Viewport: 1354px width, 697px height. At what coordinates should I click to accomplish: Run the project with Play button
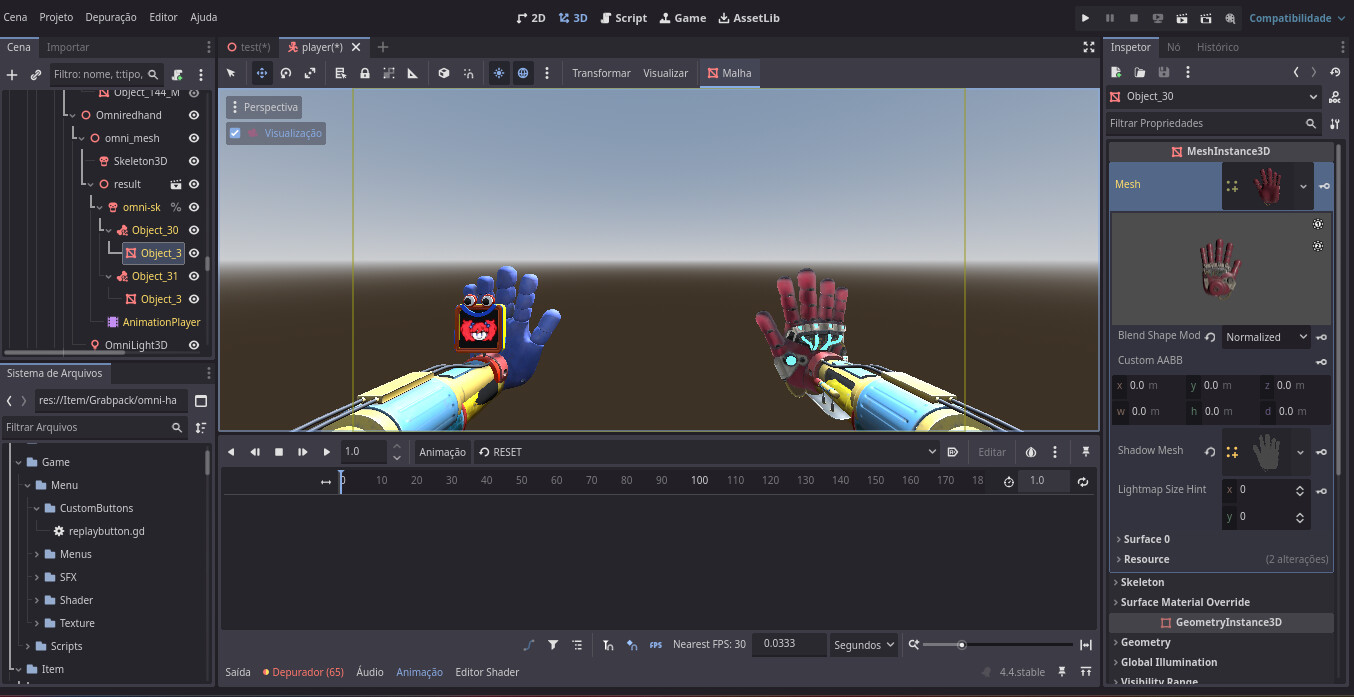1086,18
